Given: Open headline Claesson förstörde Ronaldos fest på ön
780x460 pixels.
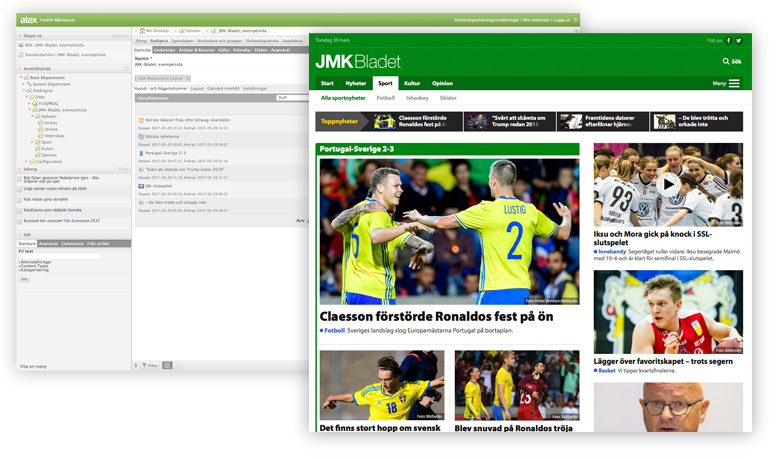Looking at the screenshot, I should (436, 317).
